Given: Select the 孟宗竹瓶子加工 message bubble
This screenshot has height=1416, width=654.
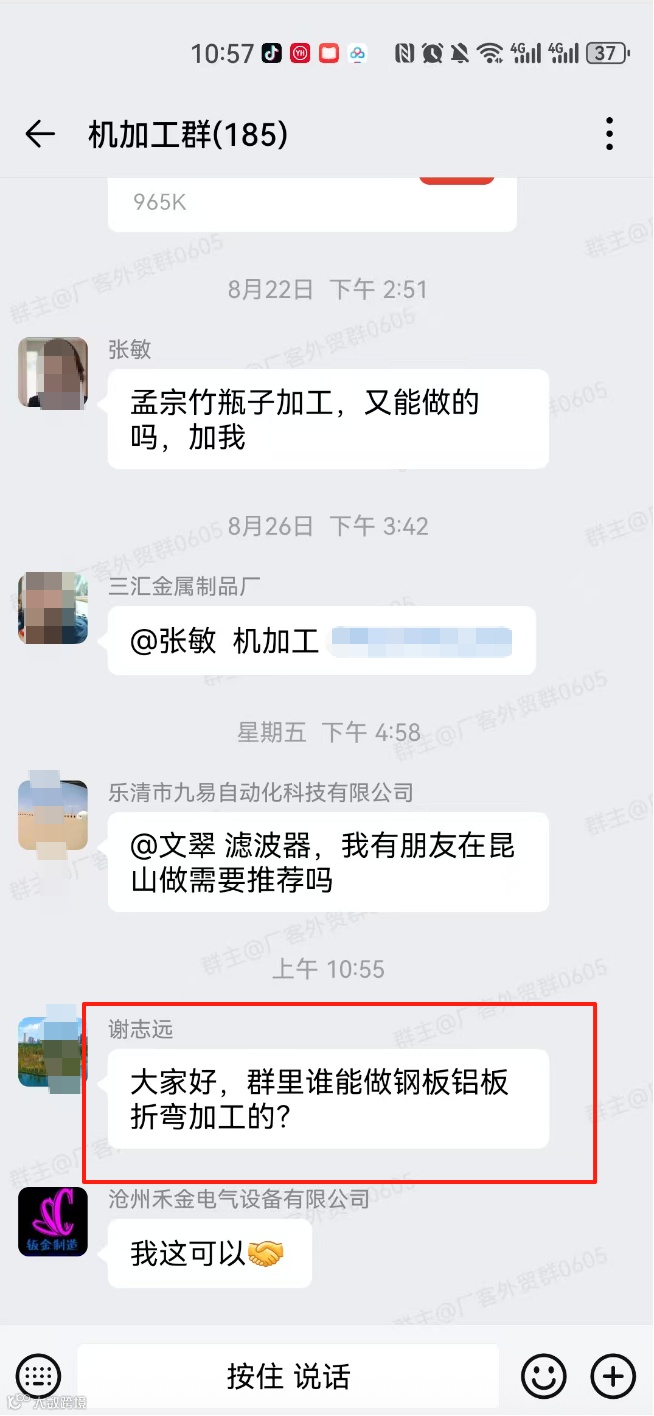Looking at the screenshot, I should (328, 419).
